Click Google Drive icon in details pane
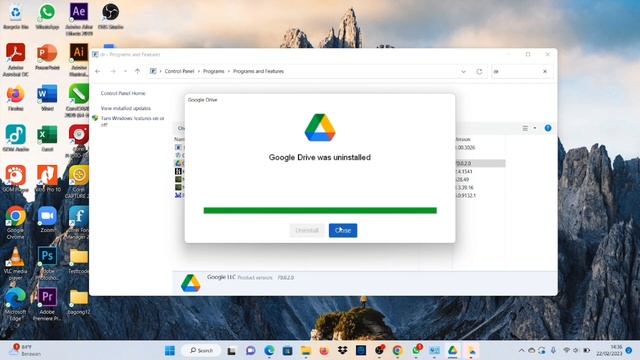 pyautogui.click(x=191, y=282)
